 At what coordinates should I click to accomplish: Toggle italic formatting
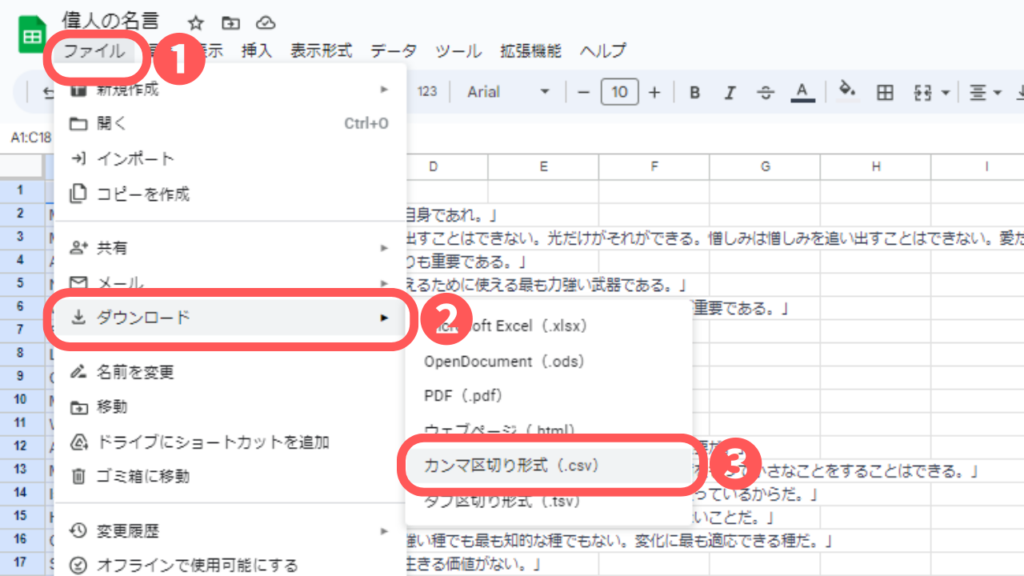(x=730, y=92)
